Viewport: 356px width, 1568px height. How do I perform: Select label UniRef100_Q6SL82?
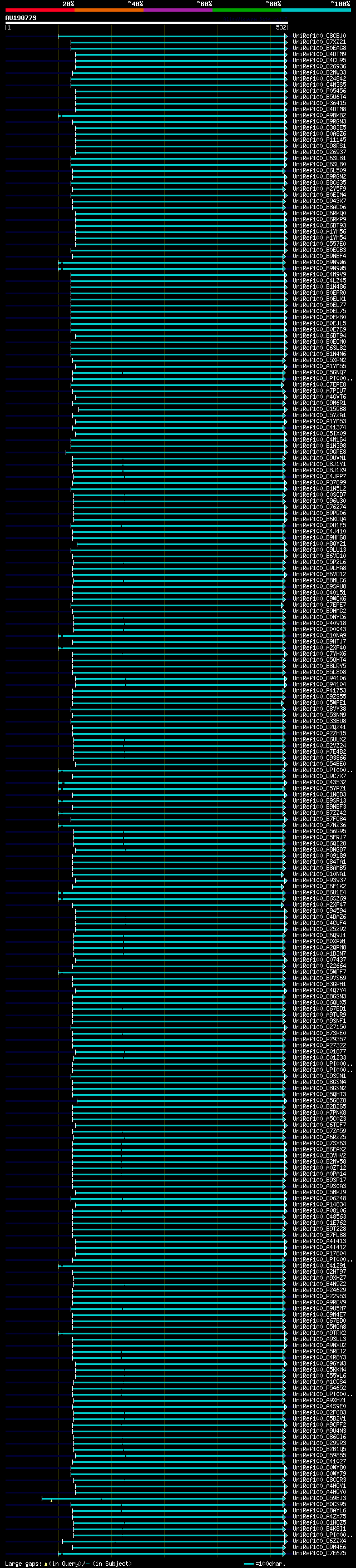[319, 348]
